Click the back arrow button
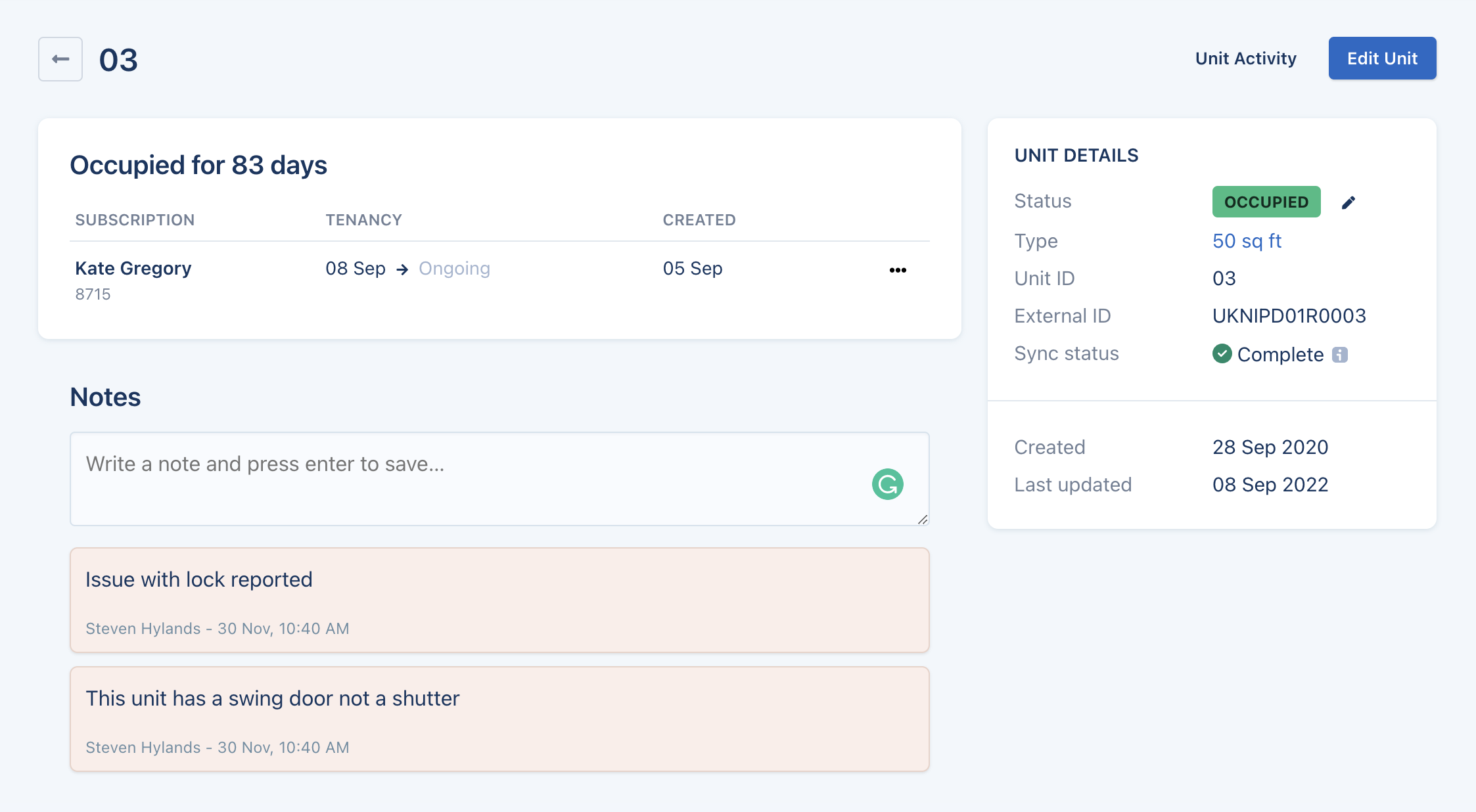The height and width of the screenshot is (812, 1476). [60, 59]
